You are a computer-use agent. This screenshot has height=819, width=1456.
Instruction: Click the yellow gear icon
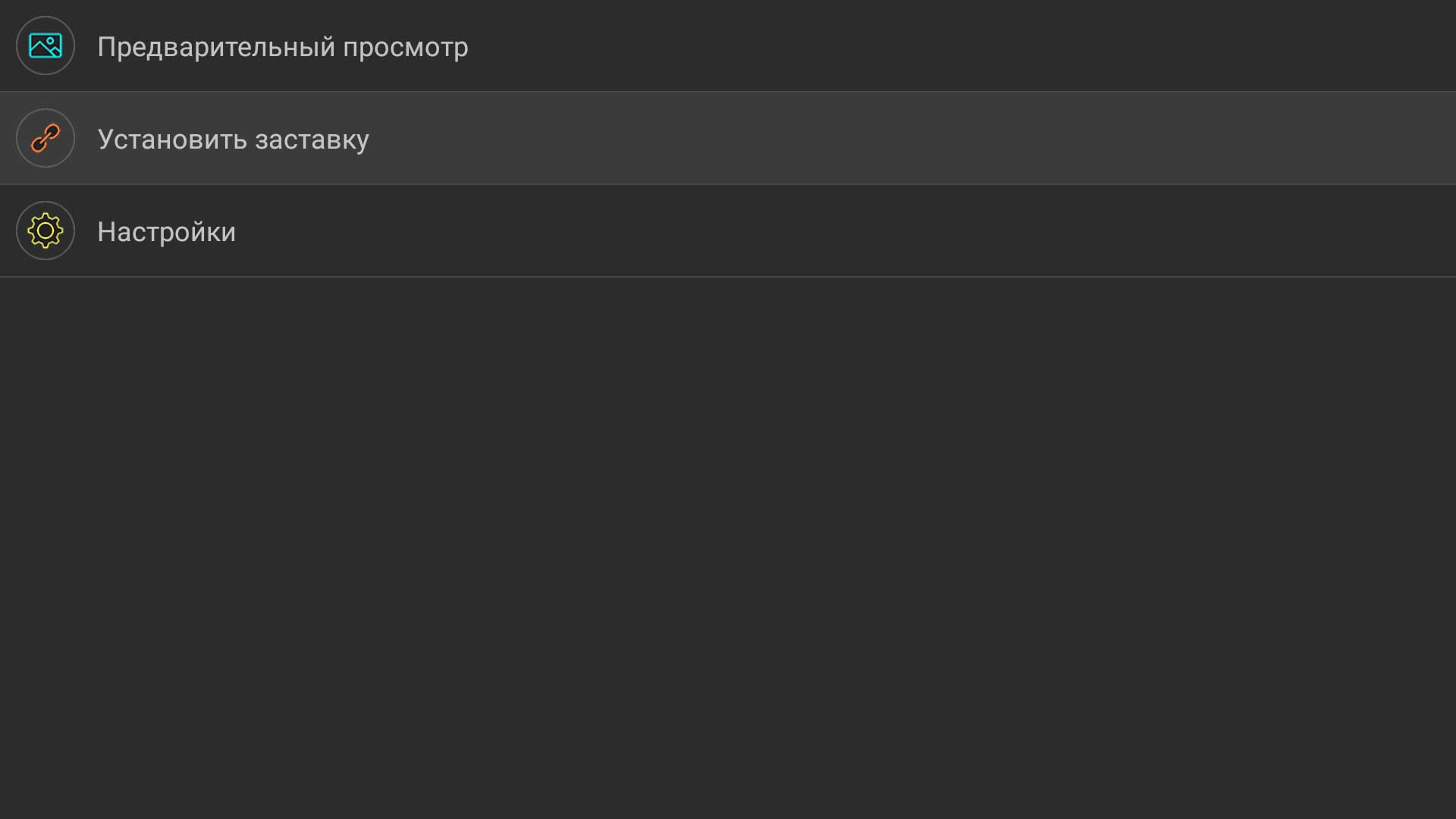pos(45,231)
